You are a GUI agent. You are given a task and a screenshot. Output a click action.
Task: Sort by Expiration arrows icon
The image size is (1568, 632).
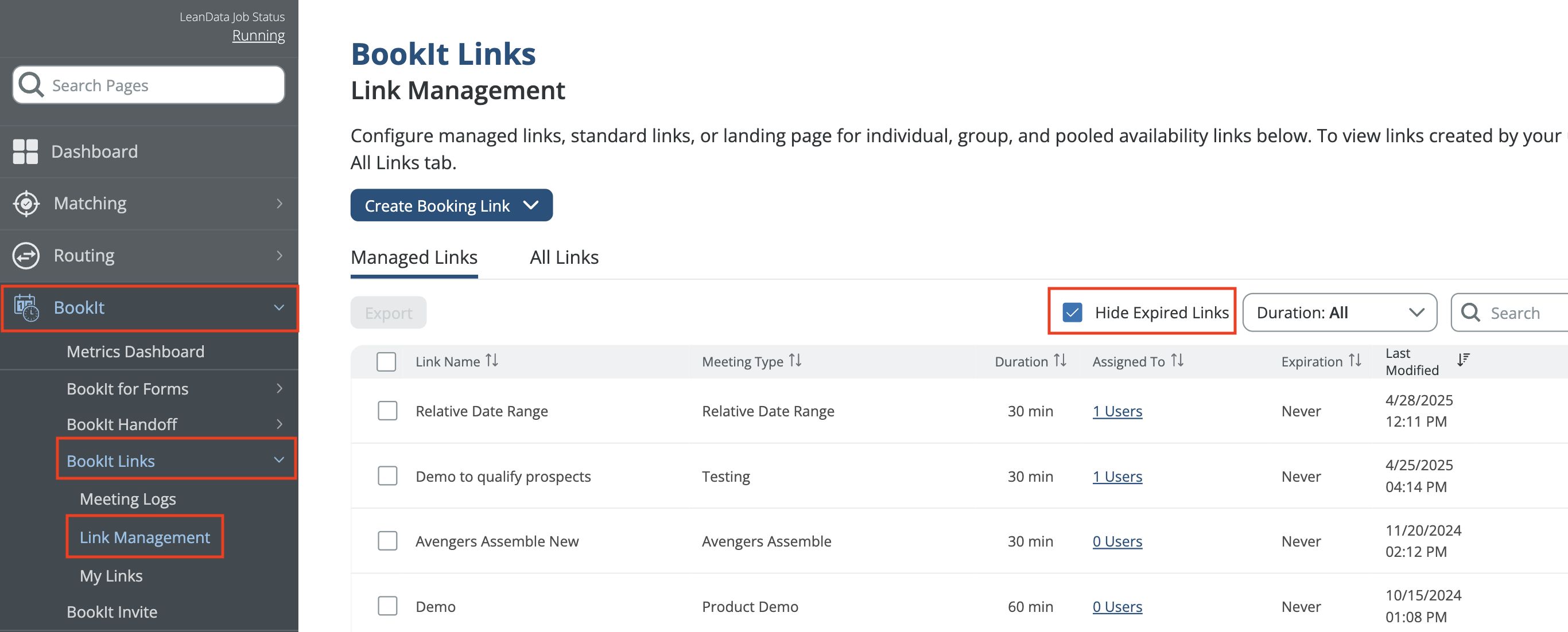(x=1355, y=361)
